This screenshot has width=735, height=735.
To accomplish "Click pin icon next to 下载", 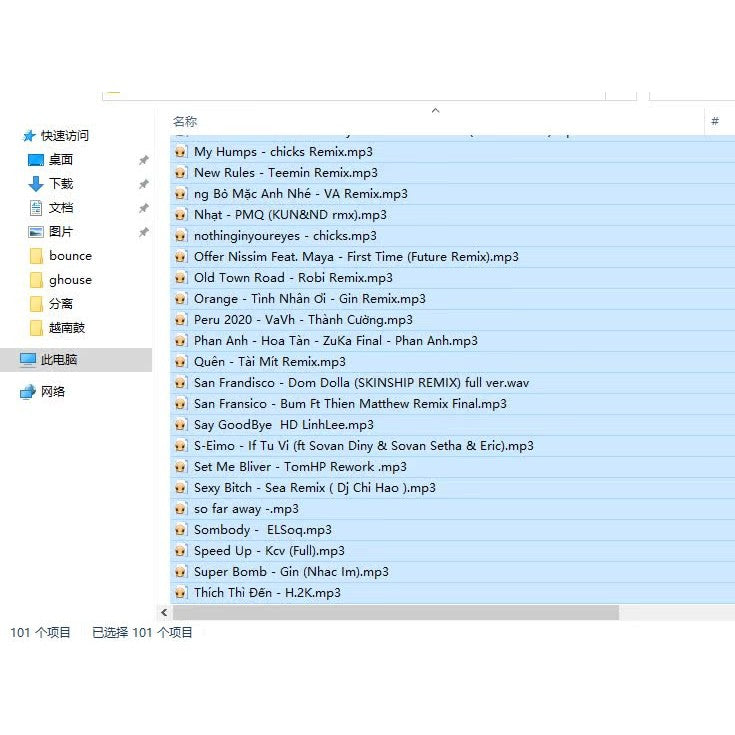I will (143, 184).
